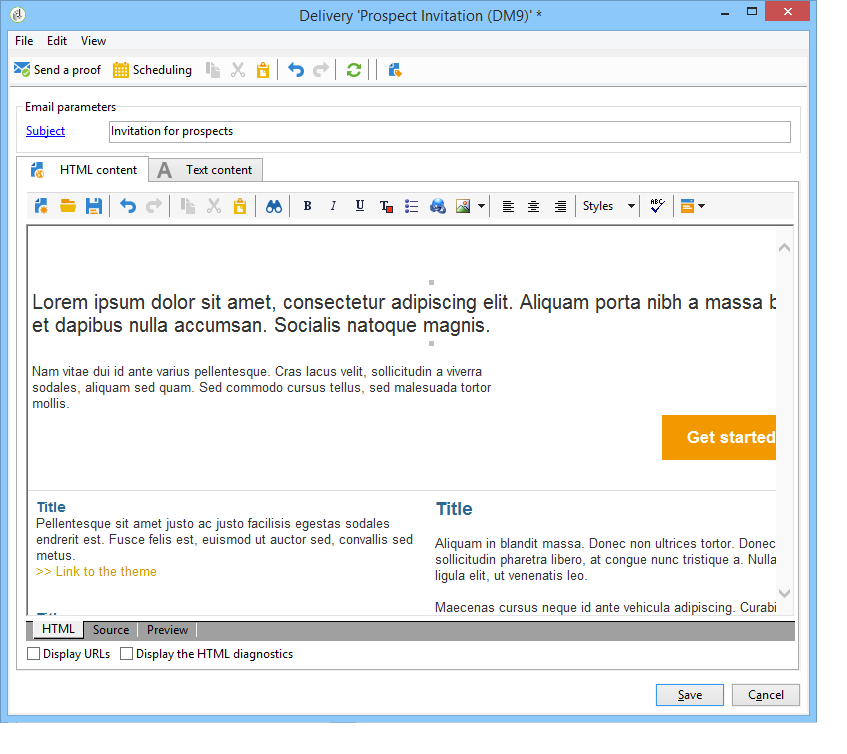Screen dimensions: 847x754
Task: Switch to the Source view tab
Action: coord(111,630)
